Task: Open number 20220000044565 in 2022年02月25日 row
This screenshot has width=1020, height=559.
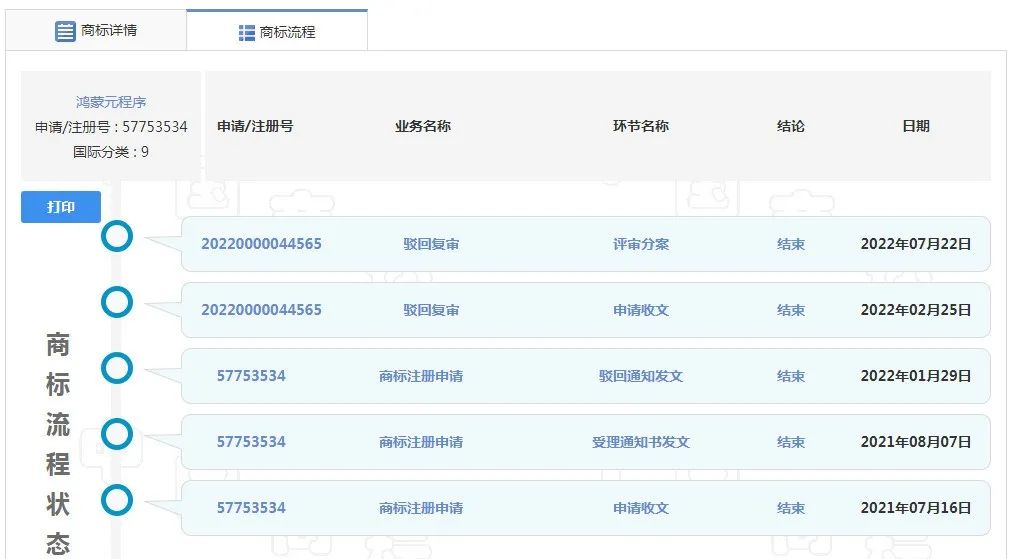Action: tap(261, 310)
